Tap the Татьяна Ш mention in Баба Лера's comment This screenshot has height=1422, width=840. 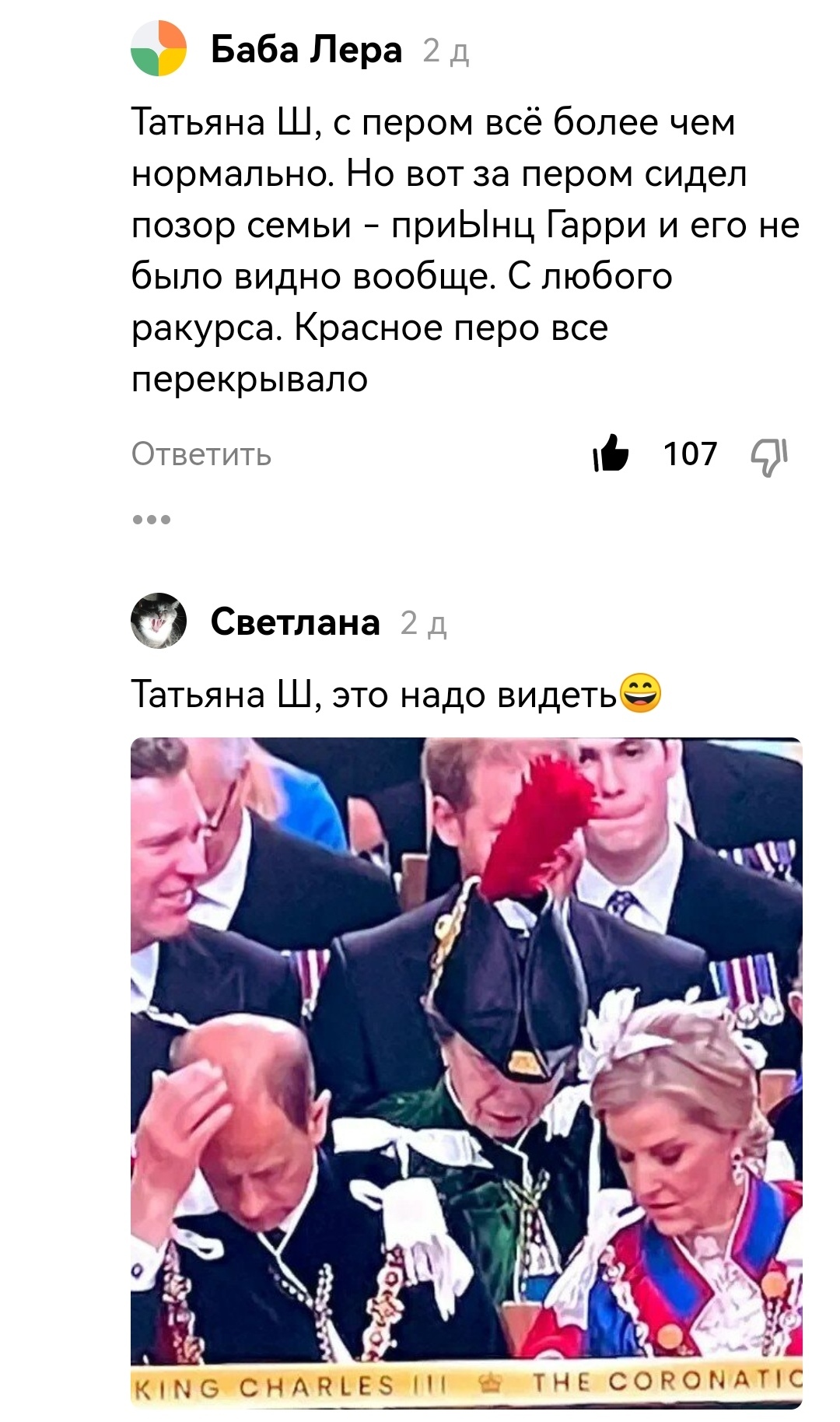(221, 122)
